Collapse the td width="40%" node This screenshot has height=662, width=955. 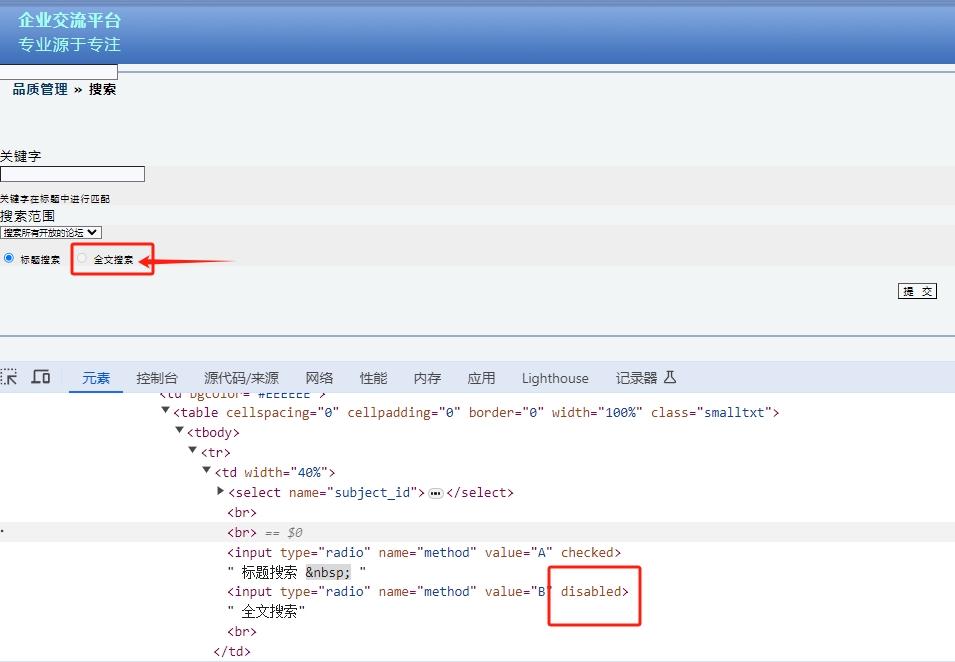(x=207, y=472)
